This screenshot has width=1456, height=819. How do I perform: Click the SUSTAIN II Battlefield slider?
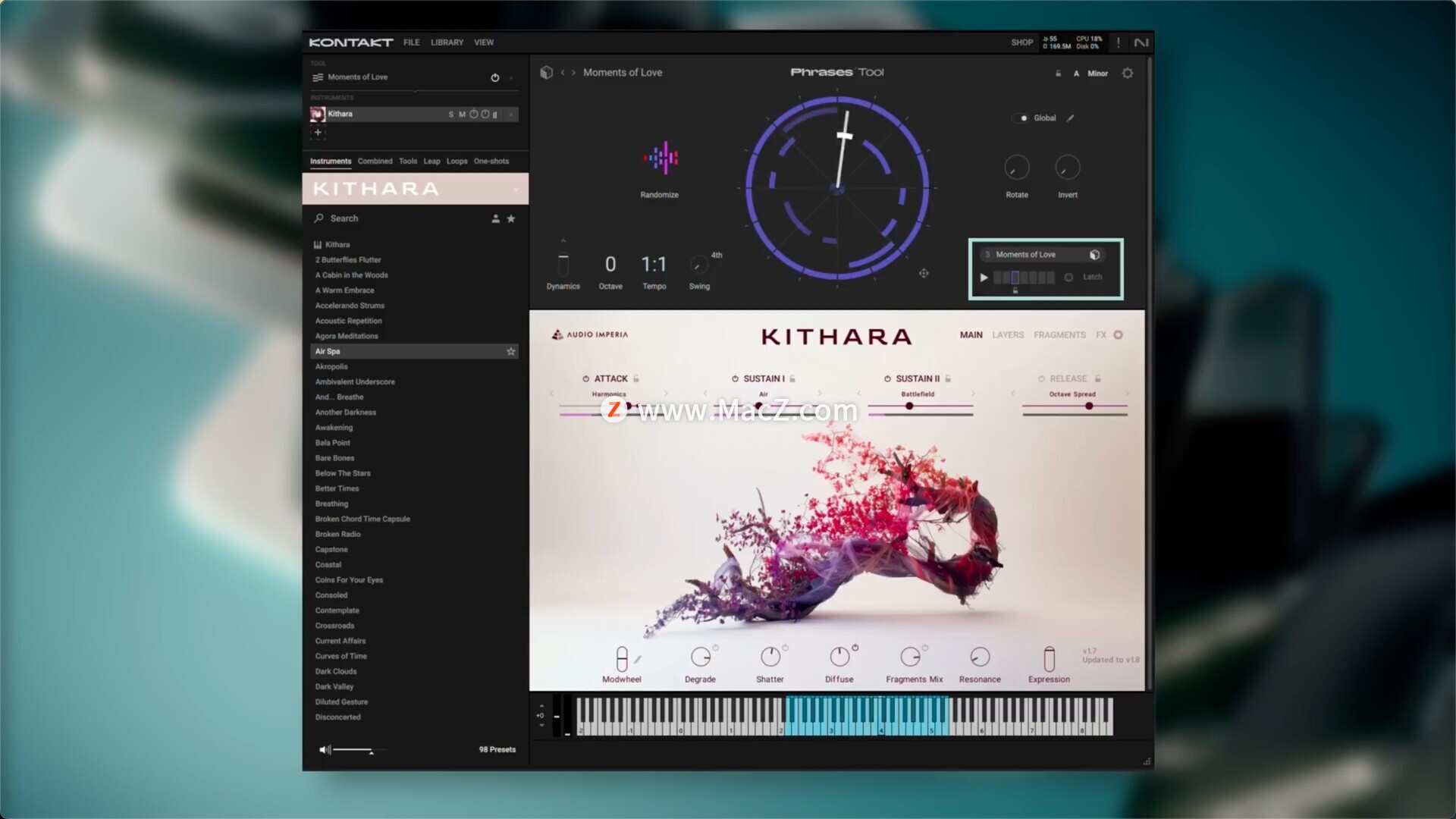click(x=921, y=406)
